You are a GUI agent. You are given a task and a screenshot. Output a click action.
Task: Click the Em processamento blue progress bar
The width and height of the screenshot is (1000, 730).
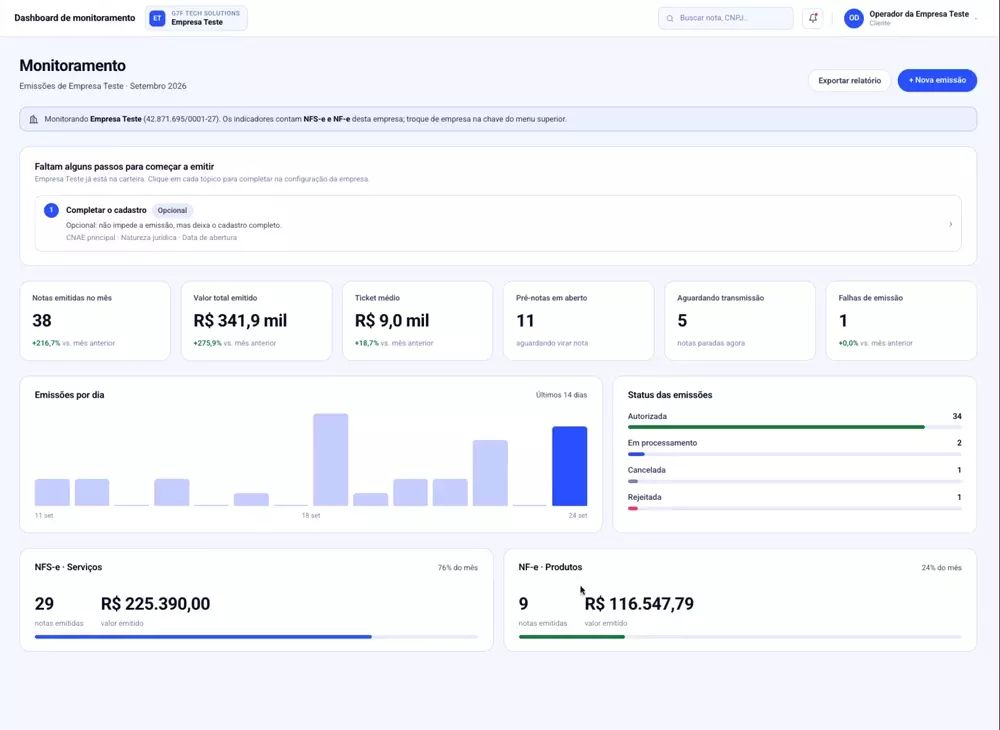[636, 454]
